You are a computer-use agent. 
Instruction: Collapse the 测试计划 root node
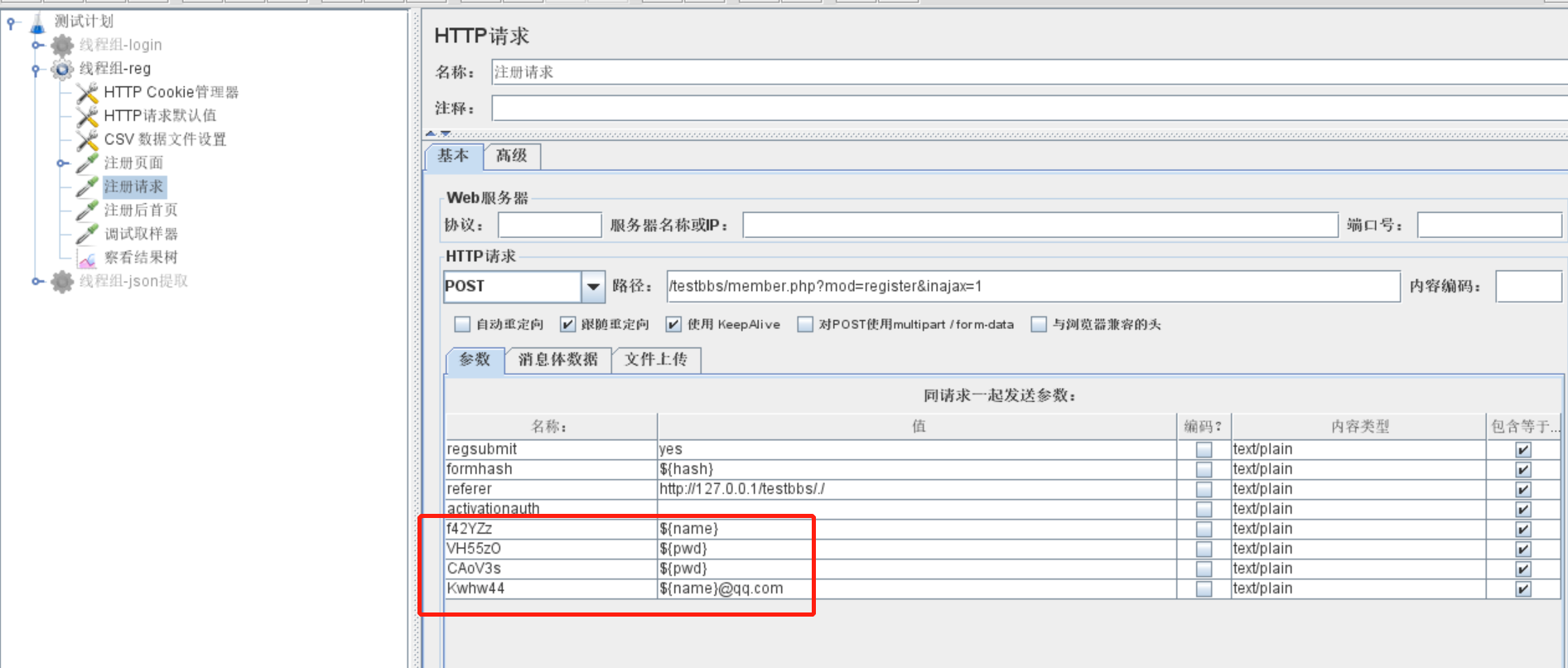pos(12,23)
